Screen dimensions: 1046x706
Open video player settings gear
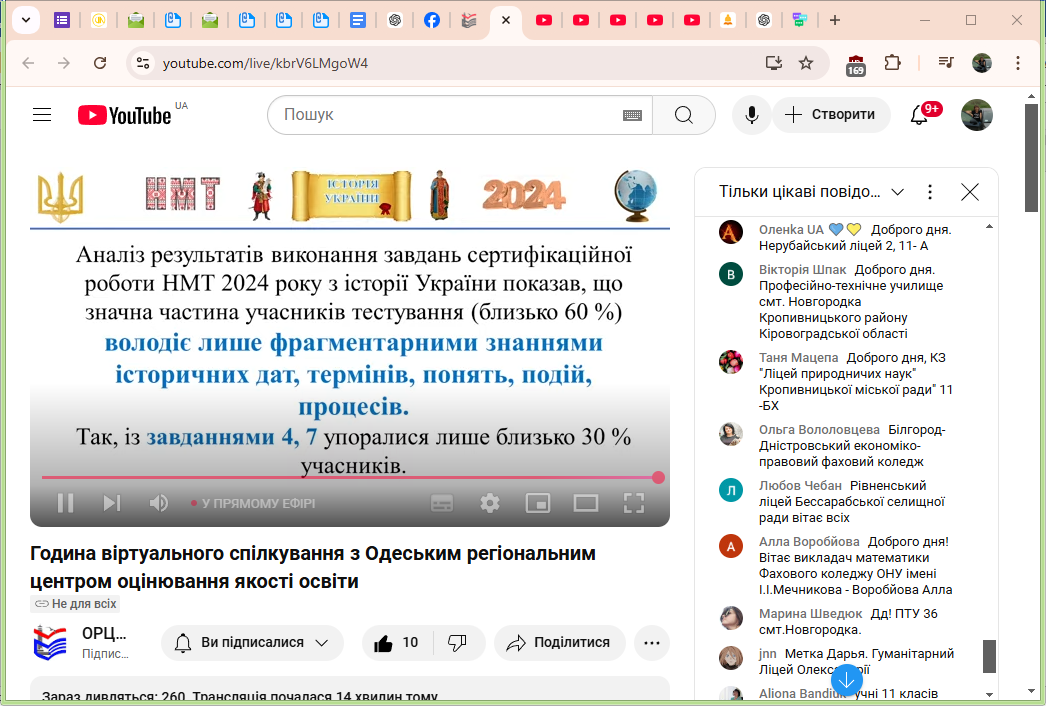pyautogui.click(x=490, y=503)
